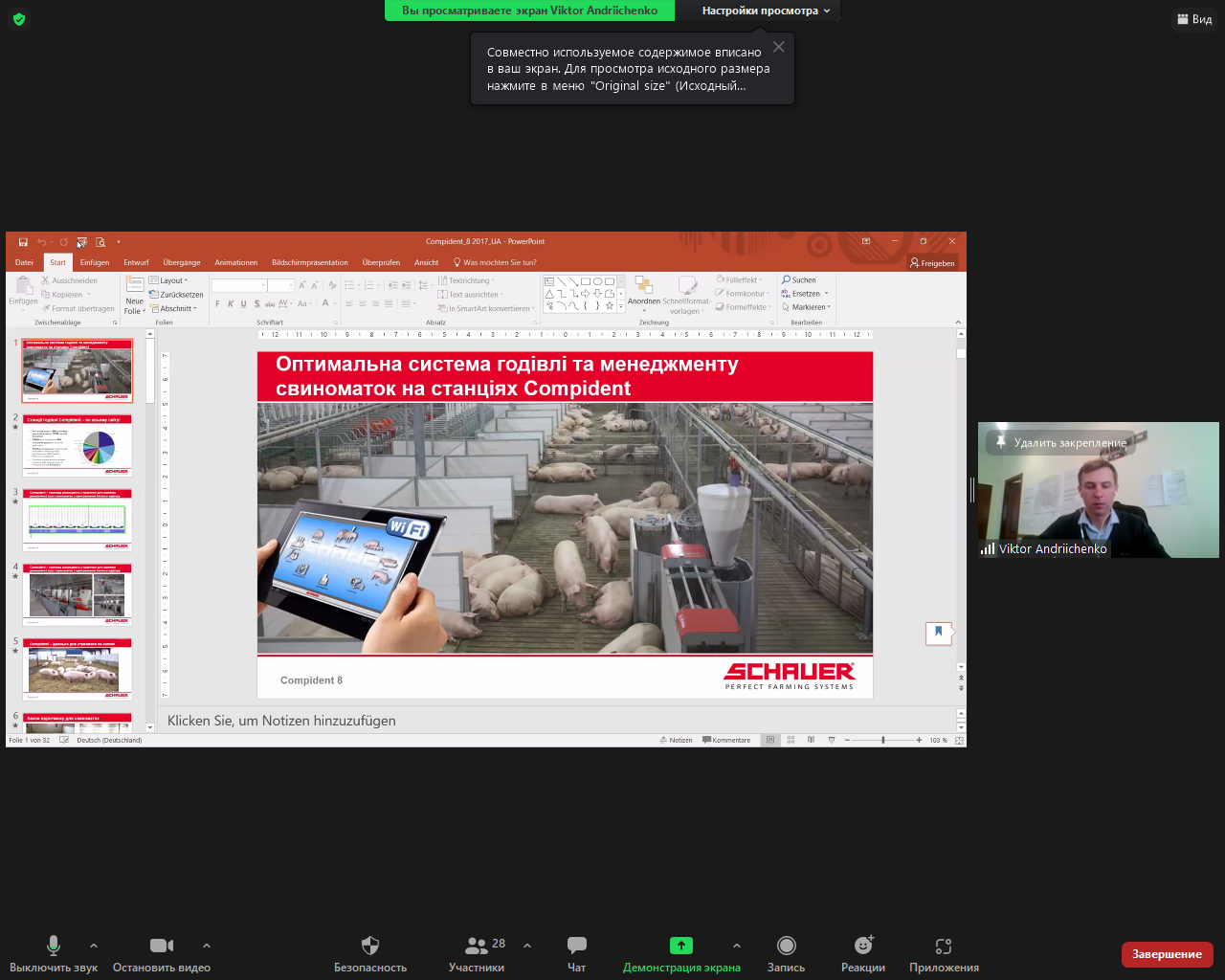Open the Apps (Приложения) icon
The height and width of the screenshot is (980, 1225).
[x=944, y=946]
